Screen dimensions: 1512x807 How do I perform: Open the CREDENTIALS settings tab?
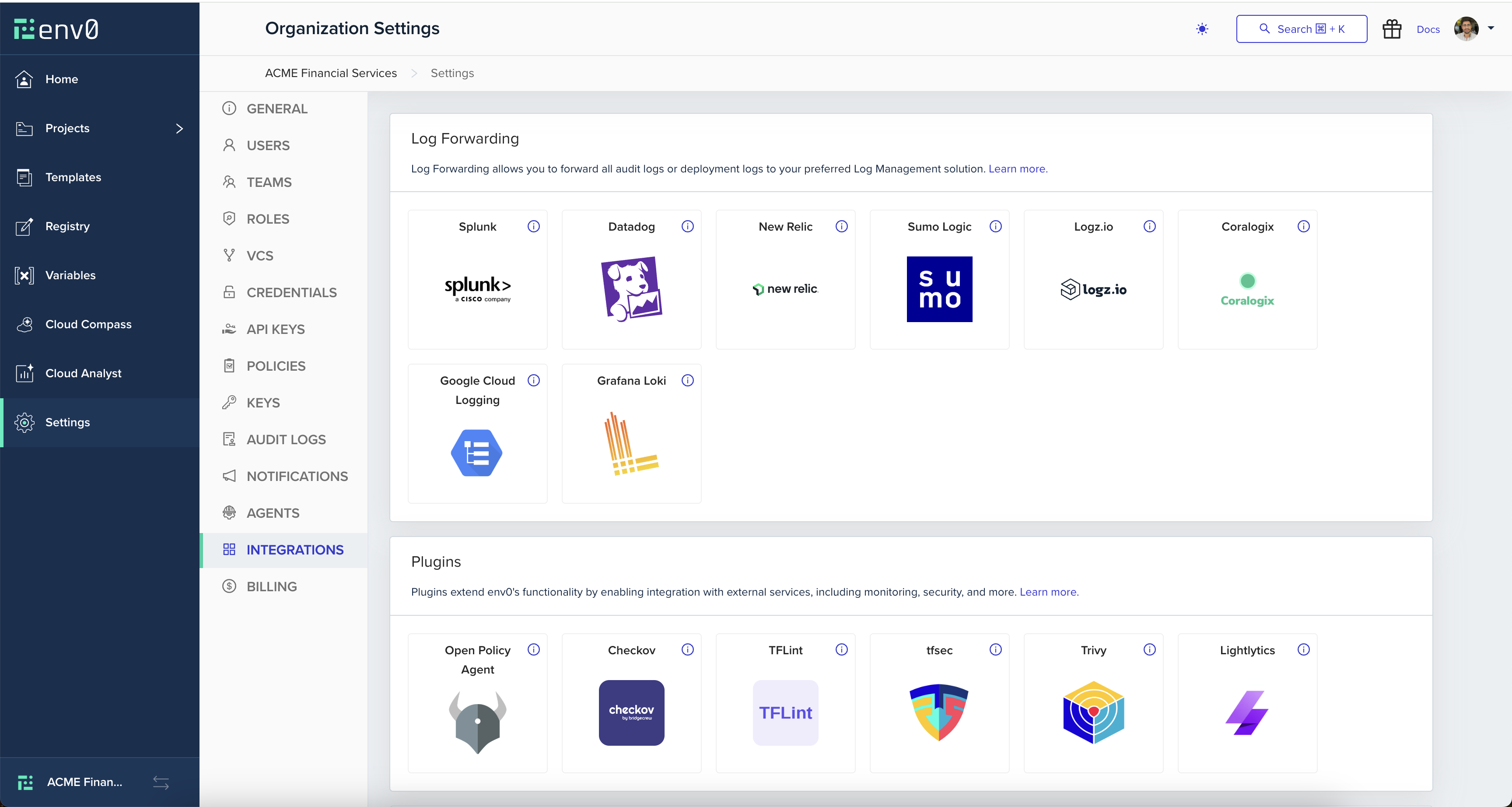pyautogui.click(x=291, y=292)
